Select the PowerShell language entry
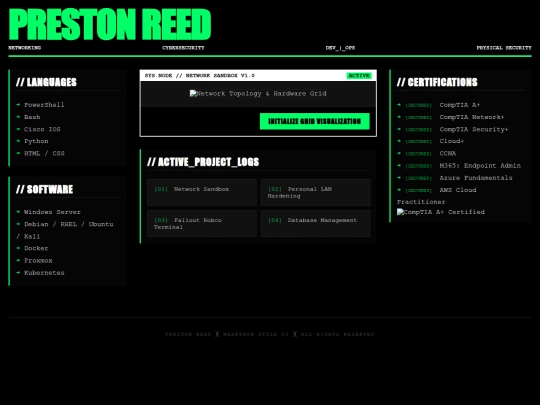This screenshot has width=540, height=405. point(44,105)
